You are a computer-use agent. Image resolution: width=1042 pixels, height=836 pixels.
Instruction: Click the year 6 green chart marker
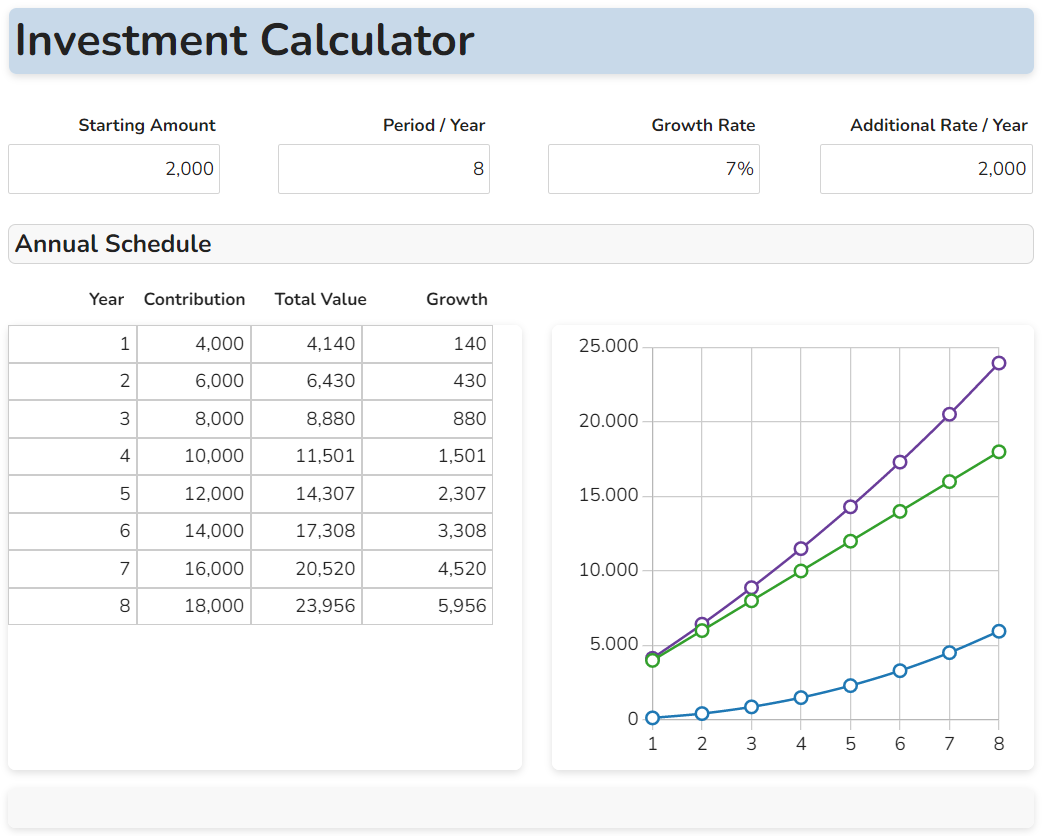(x=900, y=511)
